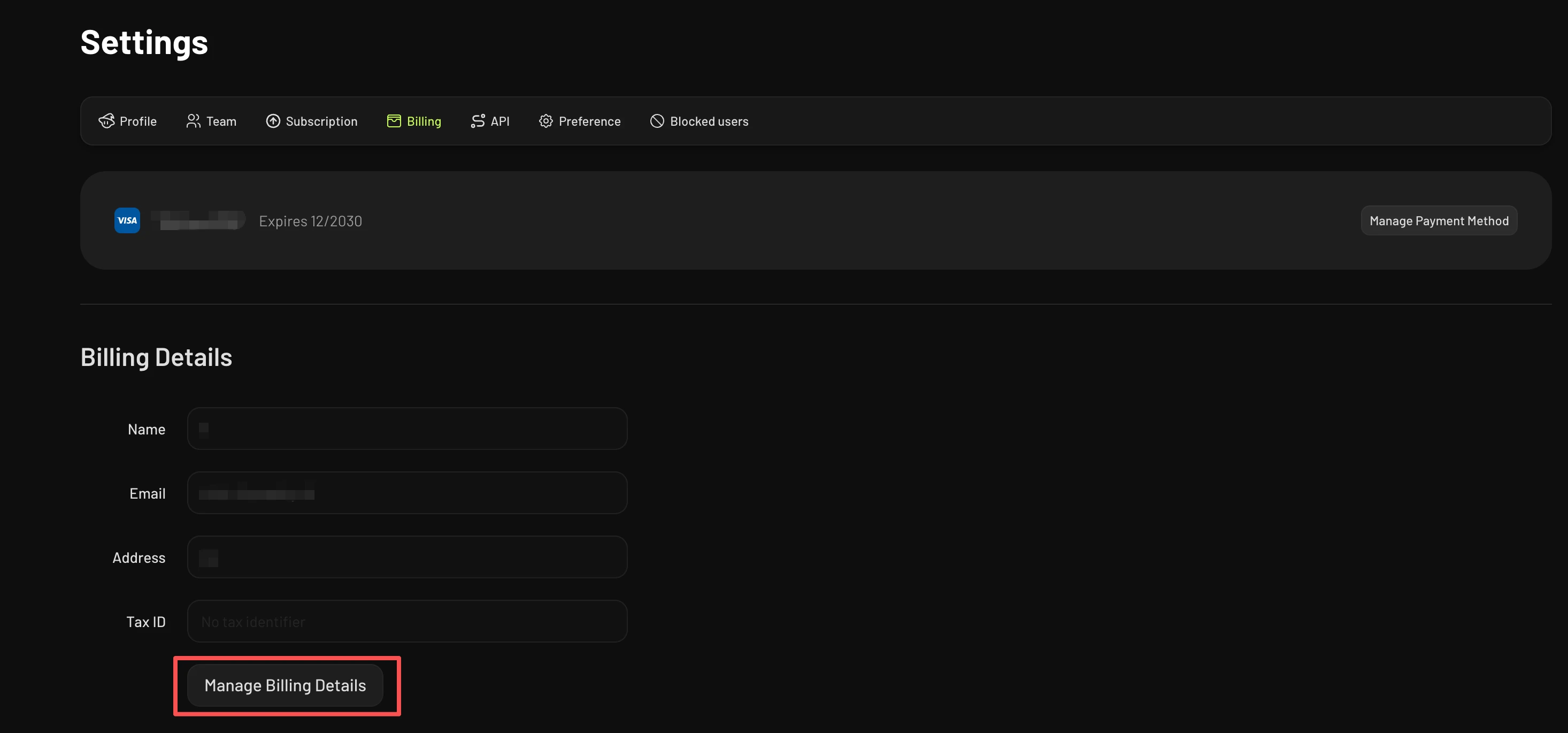This screenshot has height=733, width=1568.
Task: Click the Subscription arrow-circle icon
Action: pos(273,121)
